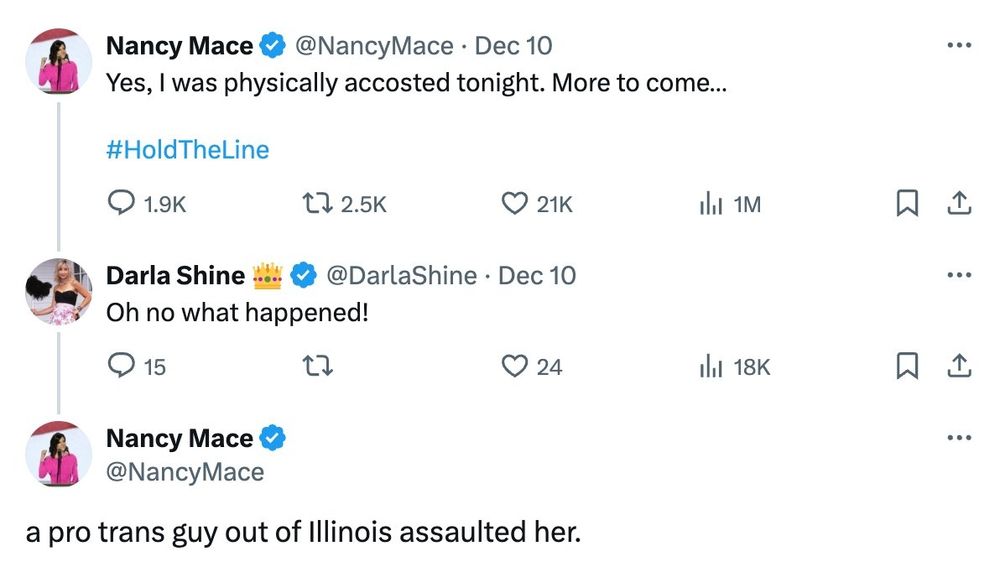
Task: Click Nancy Mace's avatar on top tweet
Action: tap(58, 61)
